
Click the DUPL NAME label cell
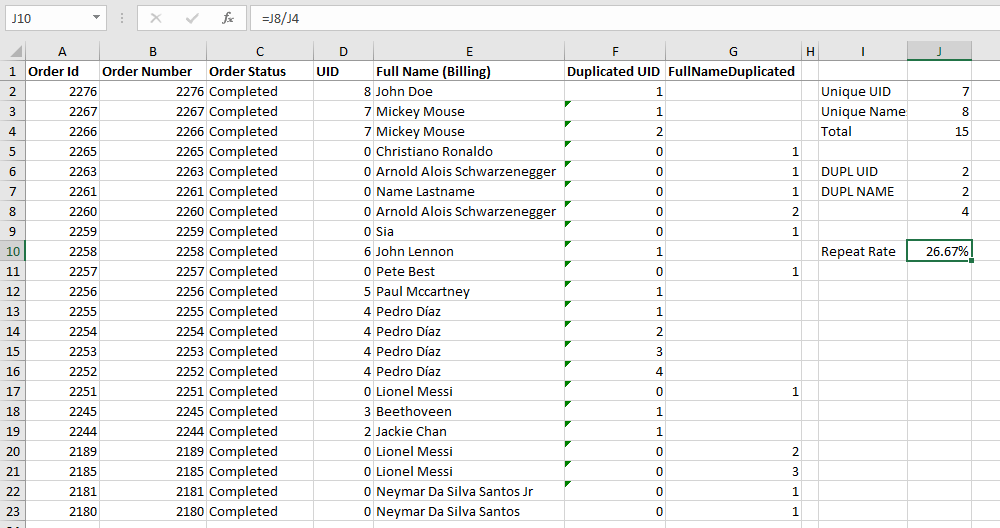pyautogui.click(x=863, y=191)
